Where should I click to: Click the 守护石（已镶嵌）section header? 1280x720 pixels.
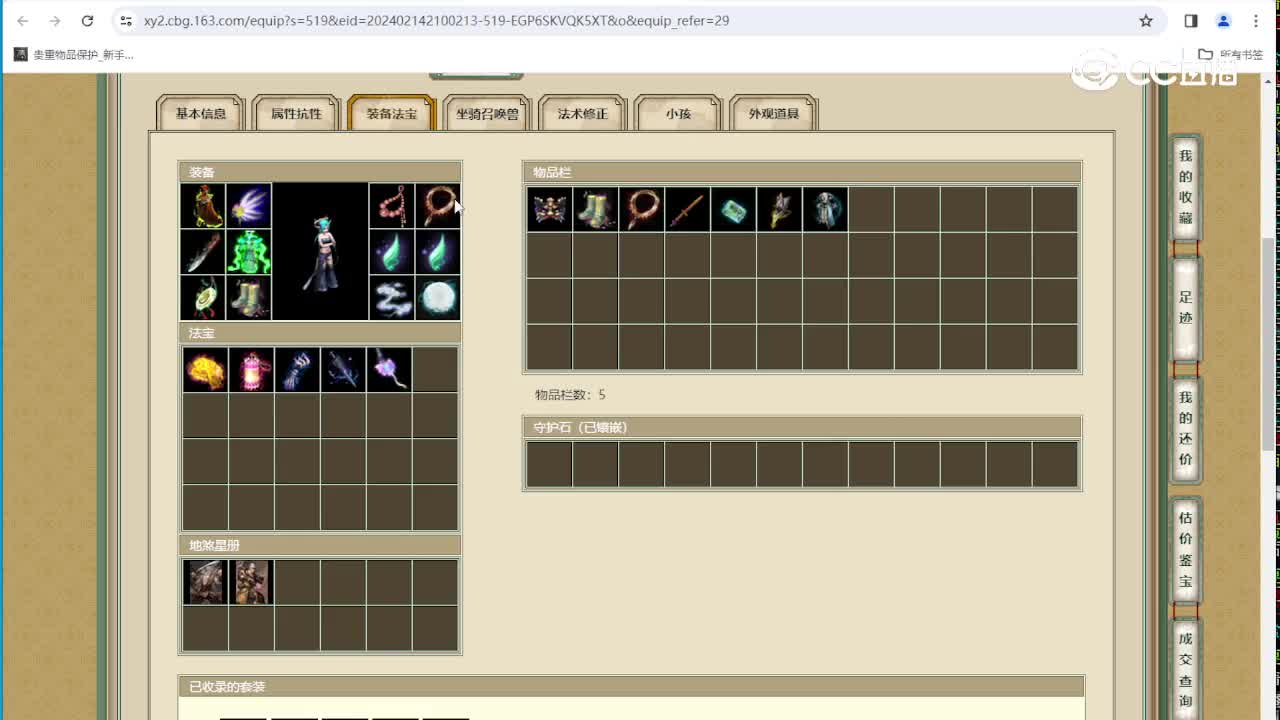[x=802, y=427]
